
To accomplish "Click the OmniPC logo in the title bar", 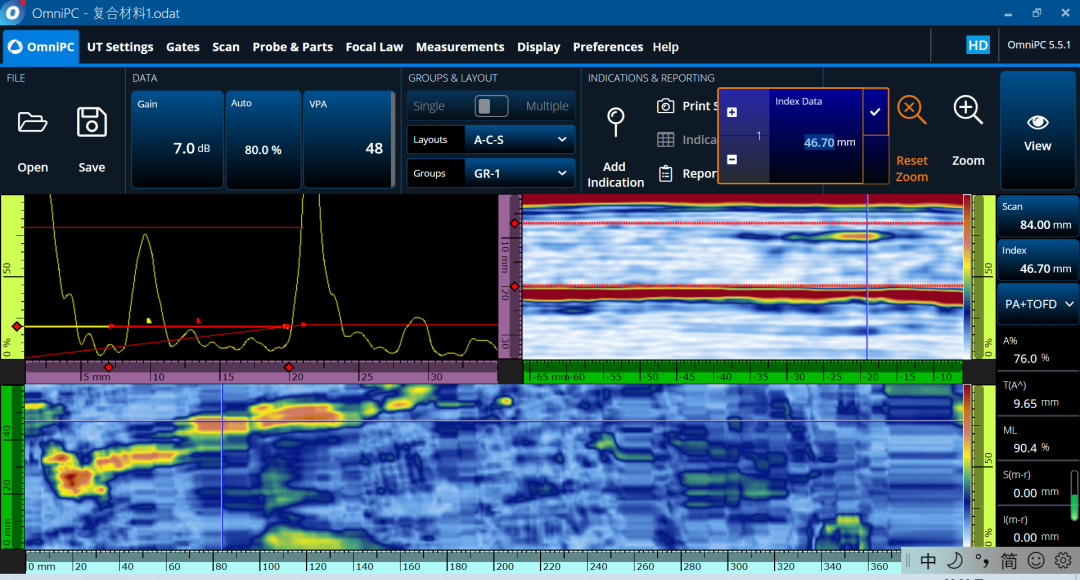I will (12, 12).
